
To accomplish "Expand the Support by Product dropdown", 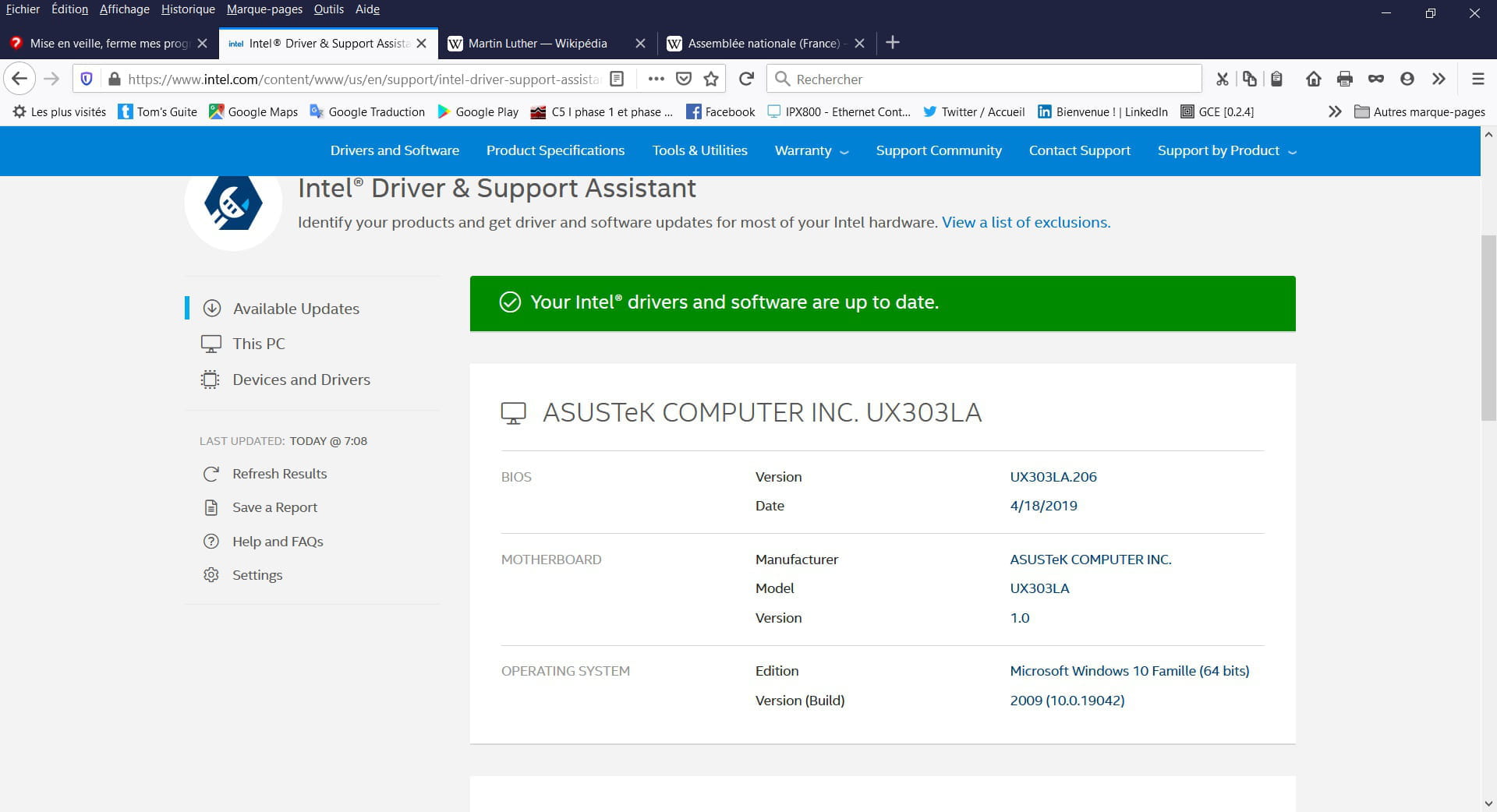I will [x=1226, y=150].
